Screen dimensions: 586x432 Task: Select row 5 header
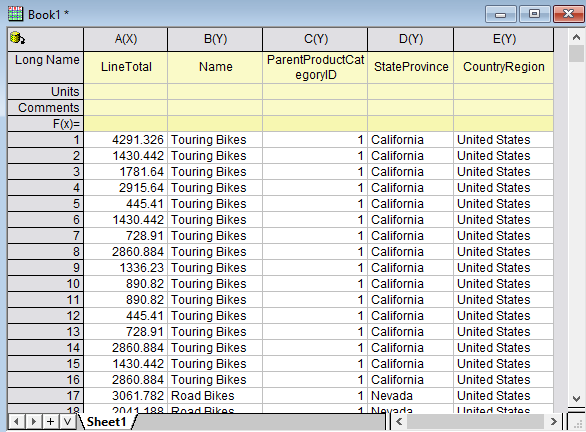(46, 204)
